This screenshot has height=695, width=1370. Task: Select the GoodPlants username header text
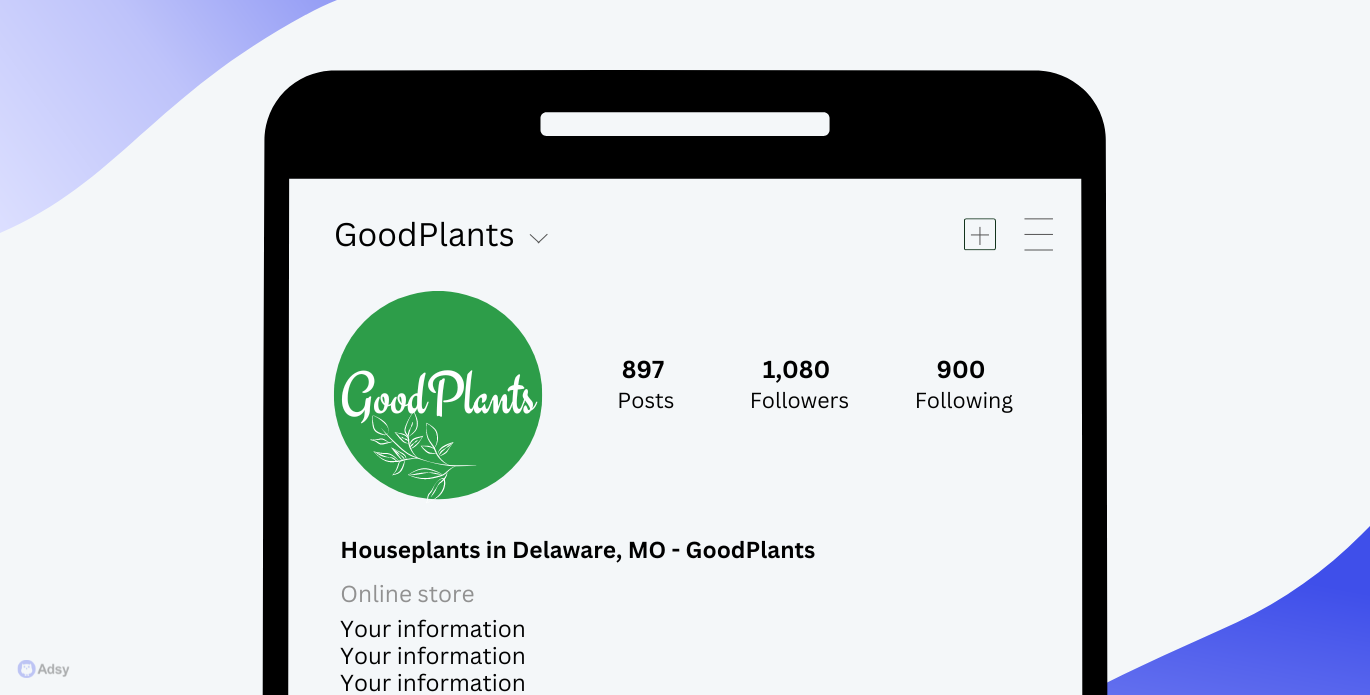click(424, 235)
